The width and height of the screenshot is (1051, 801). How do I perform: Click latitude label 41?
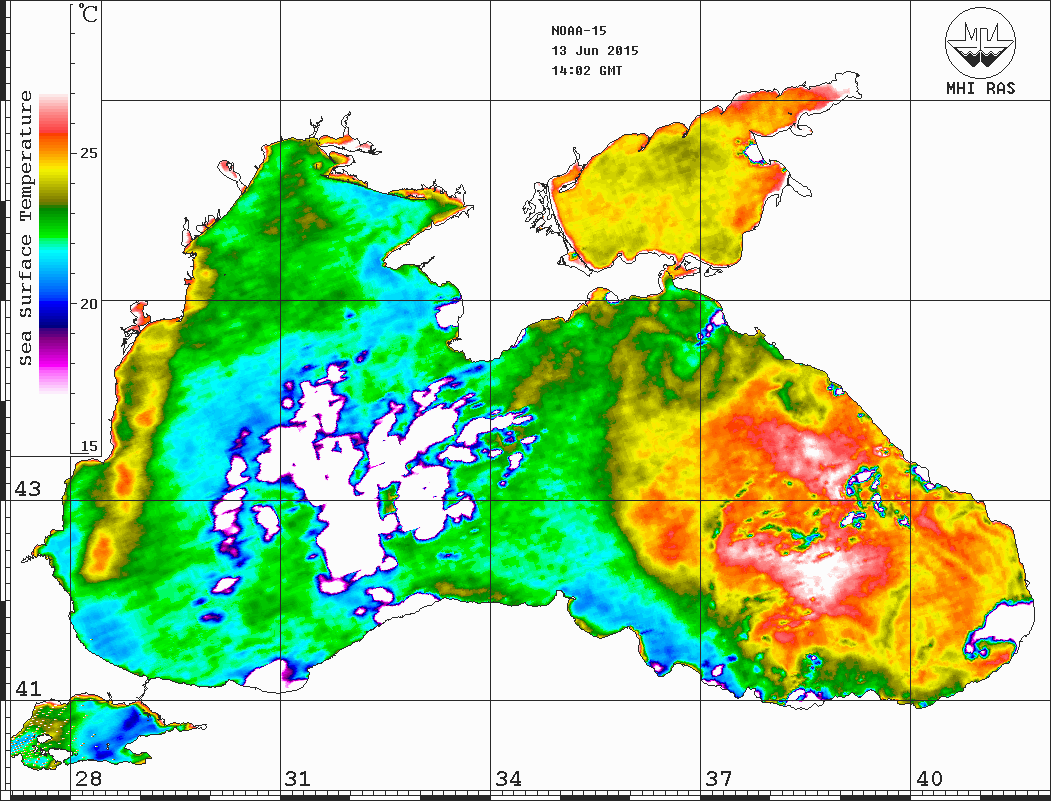28,688
